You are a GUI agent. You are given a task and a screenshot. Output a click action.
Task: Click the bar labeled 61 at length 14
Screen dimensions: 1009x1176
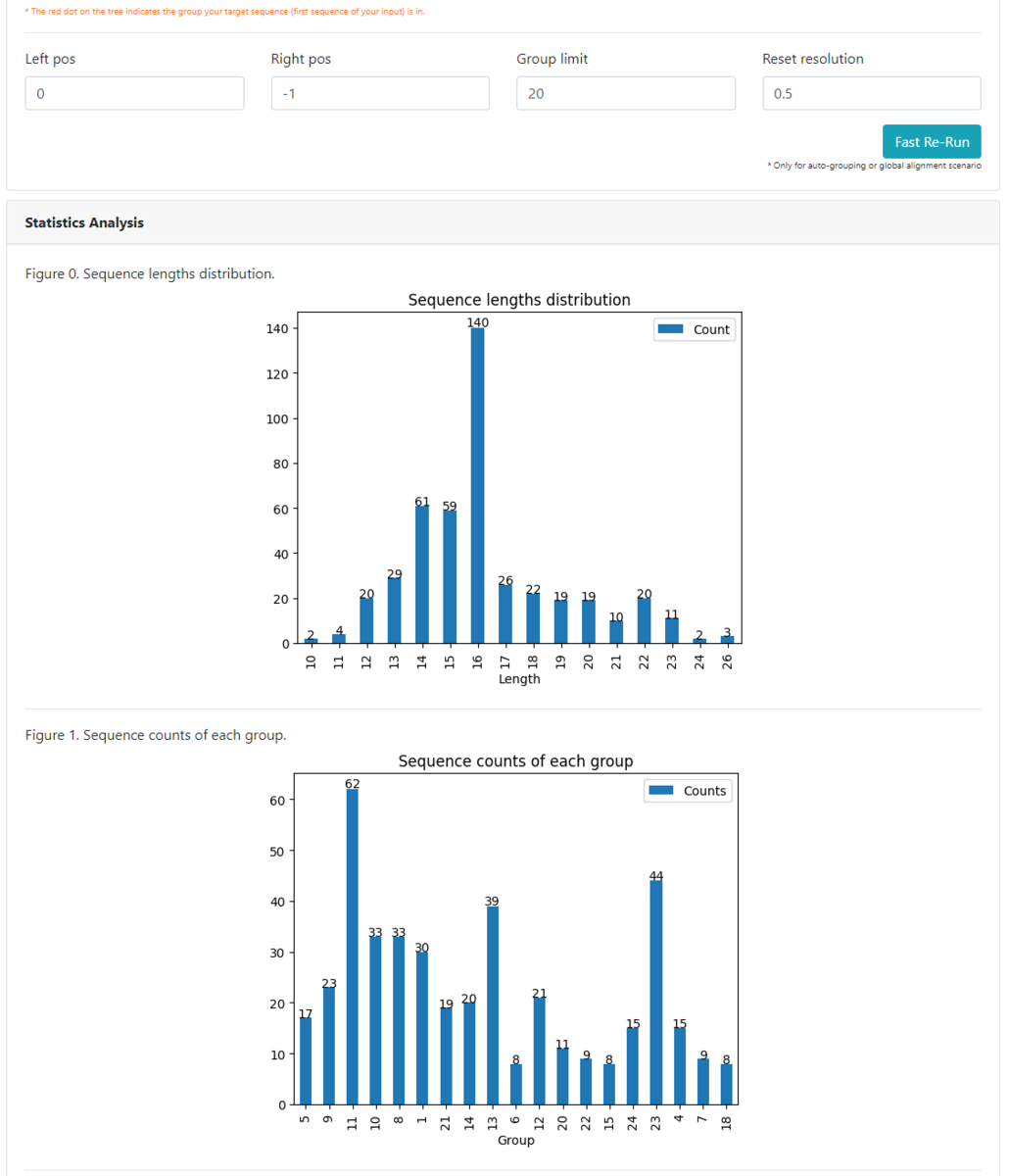pyautogui.click(x=422, y=574)
